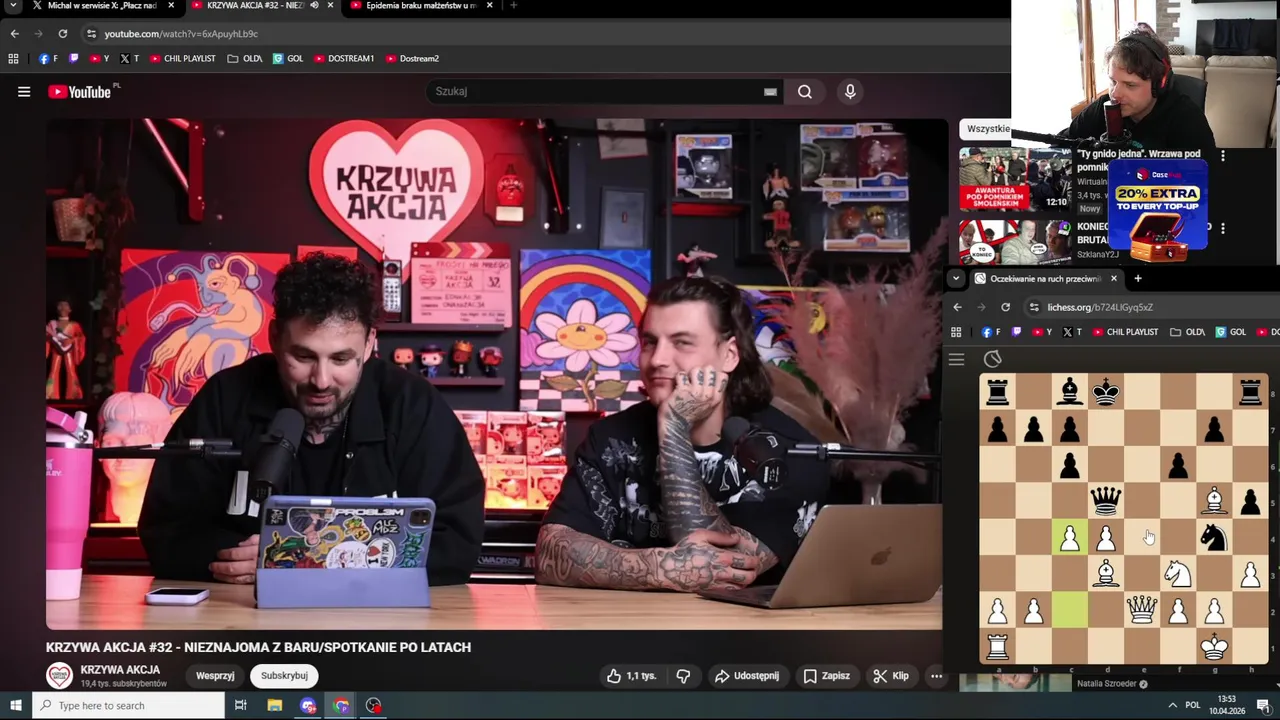Open the DOSTREAM1 bookmark

344,59
